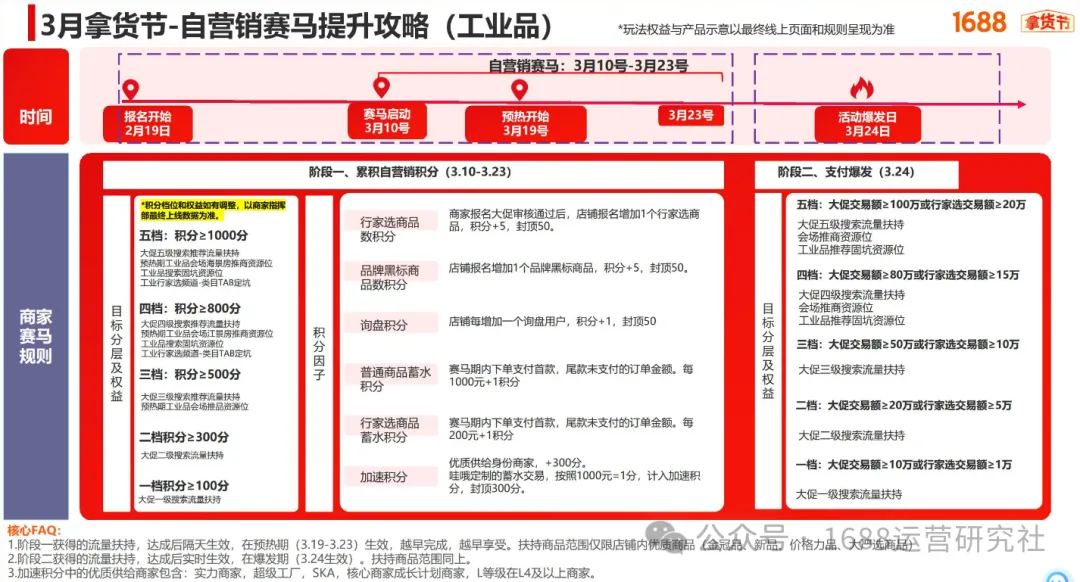Select 四档：大促交易额≥80万 tier heading
The image size is (1080, 582).
tap(908, 275)
